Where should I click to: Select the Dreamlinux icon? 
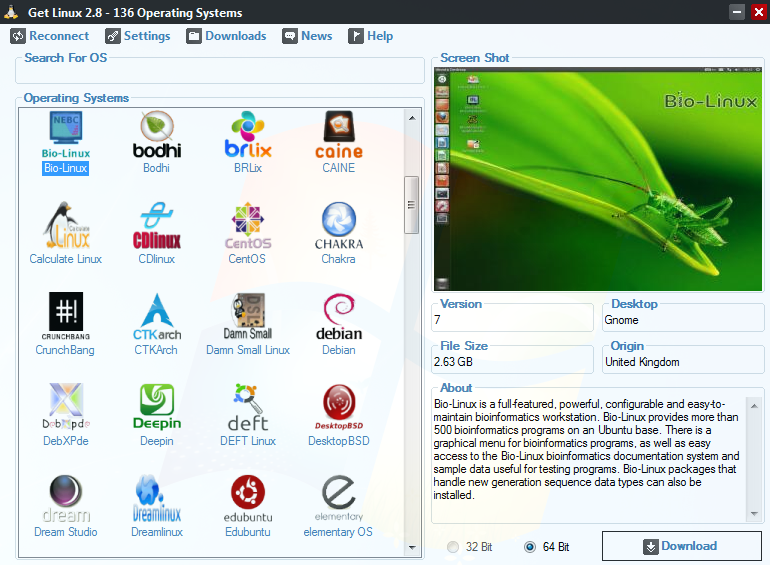pyautogui.click(x=157, y=499)
